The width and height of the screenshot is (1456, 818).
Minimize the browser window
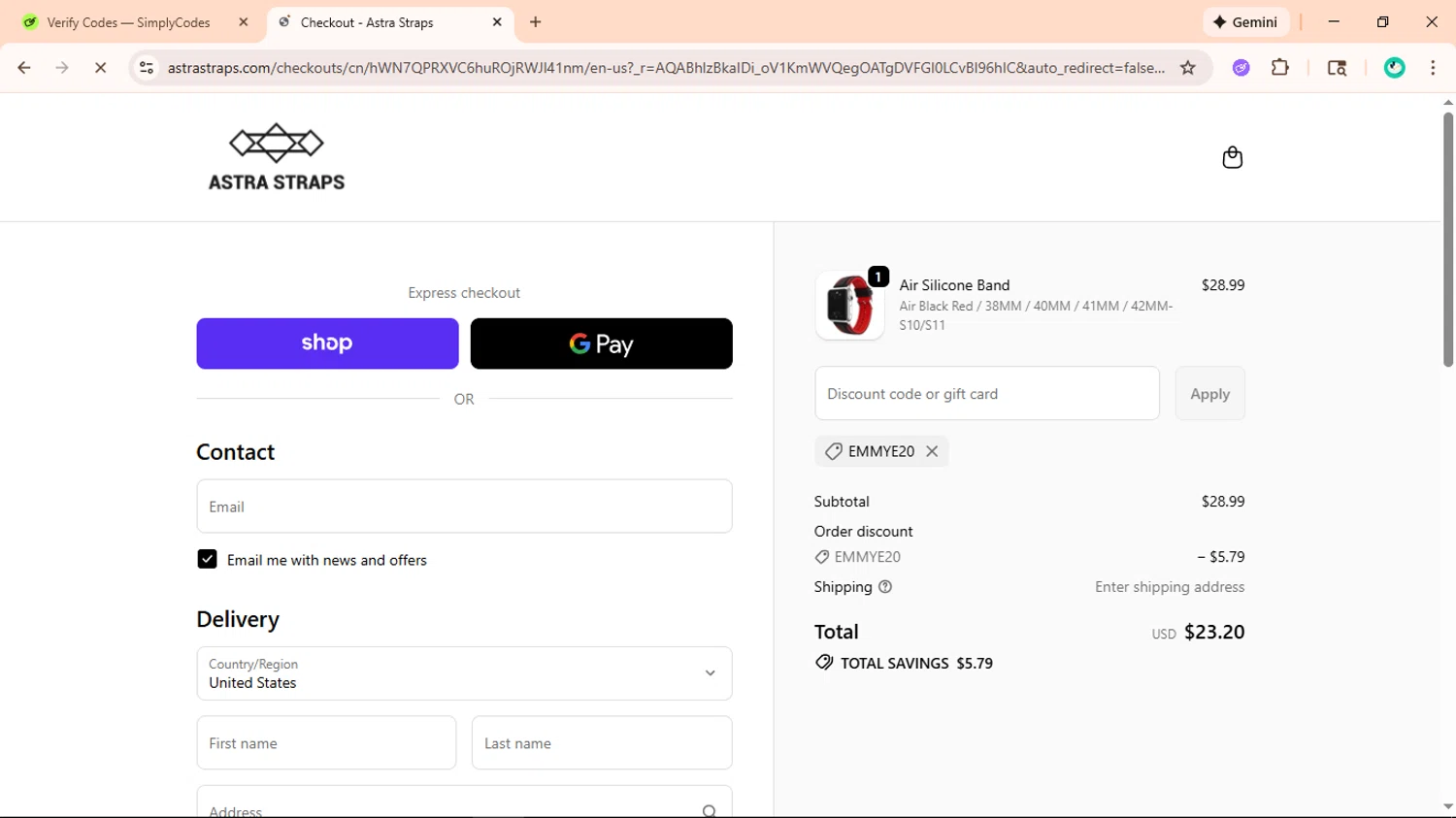pyautogui.click(x=1334, y=22)
